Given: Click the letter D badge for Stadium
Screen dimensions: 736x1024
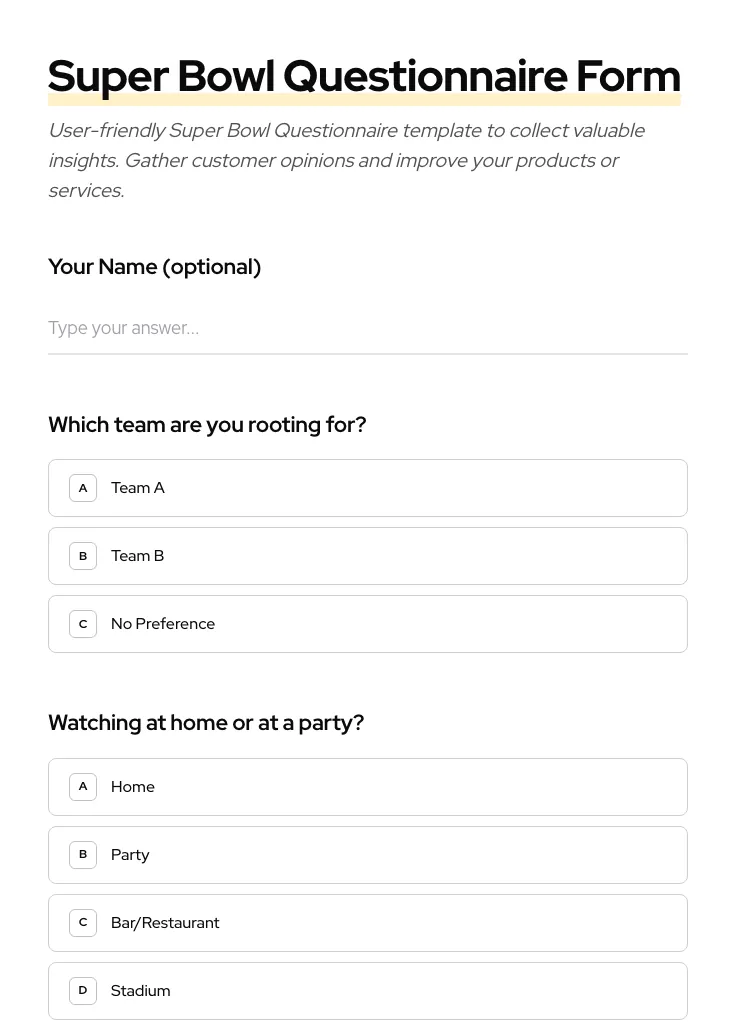Looking at the screenshot, I should click(83, 990).
